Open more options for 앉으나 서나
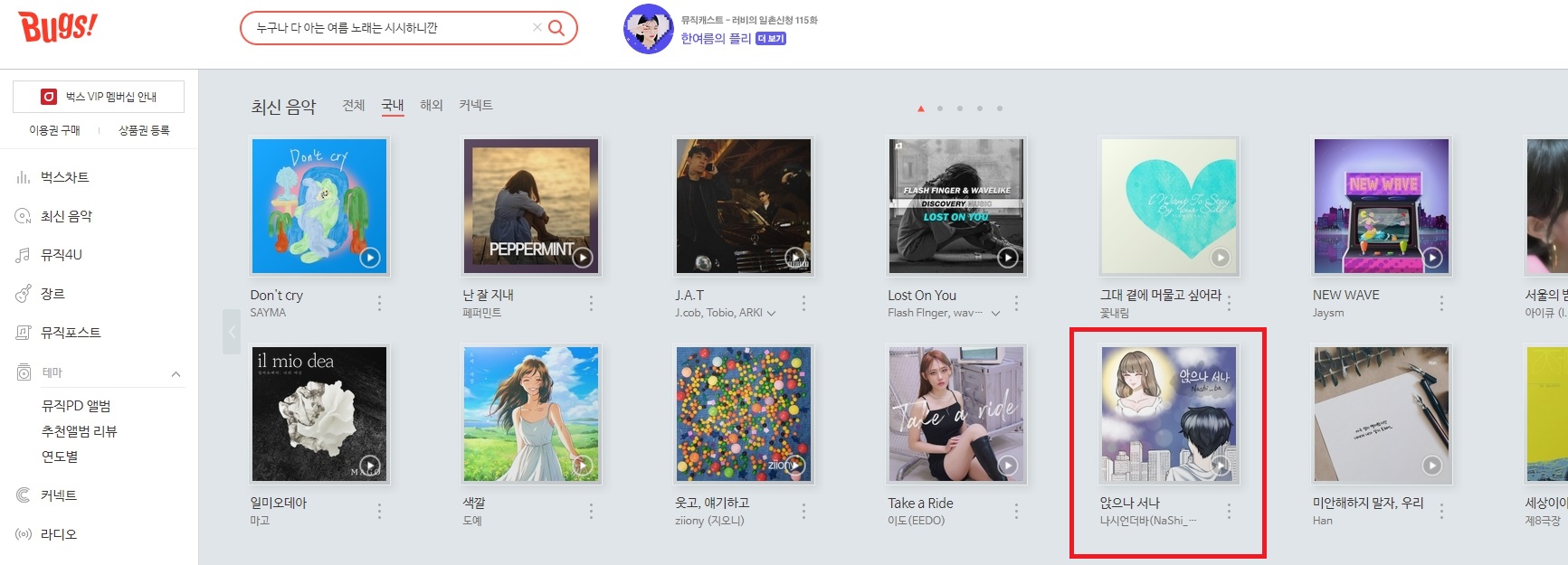The width and height of the screenshot is (1568, 565). click(1229, 512)
